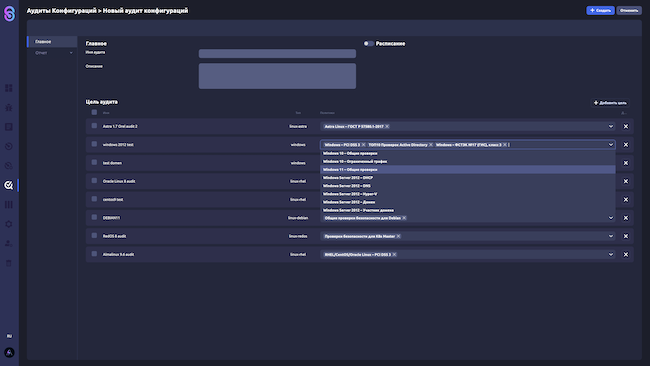Check the DEBIAN11 row checkbox
This screenshot has height=366, width=650.
coord(94,217)
